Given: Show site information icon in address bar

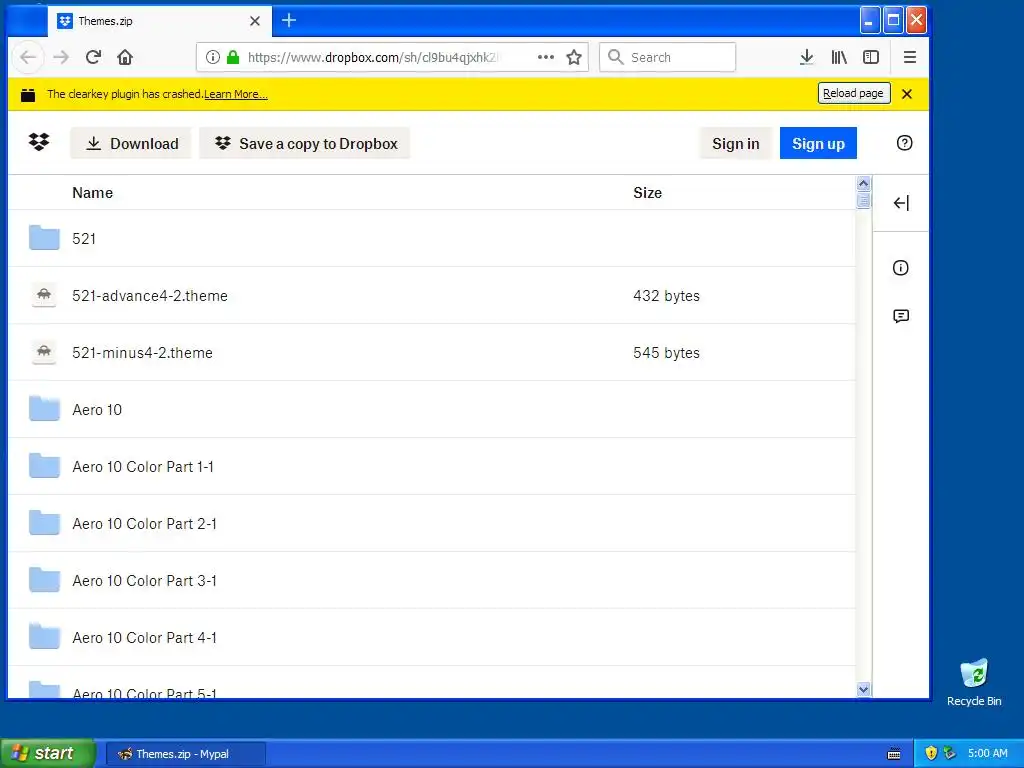Looking at the screenshot, I should tap(213, 57).
